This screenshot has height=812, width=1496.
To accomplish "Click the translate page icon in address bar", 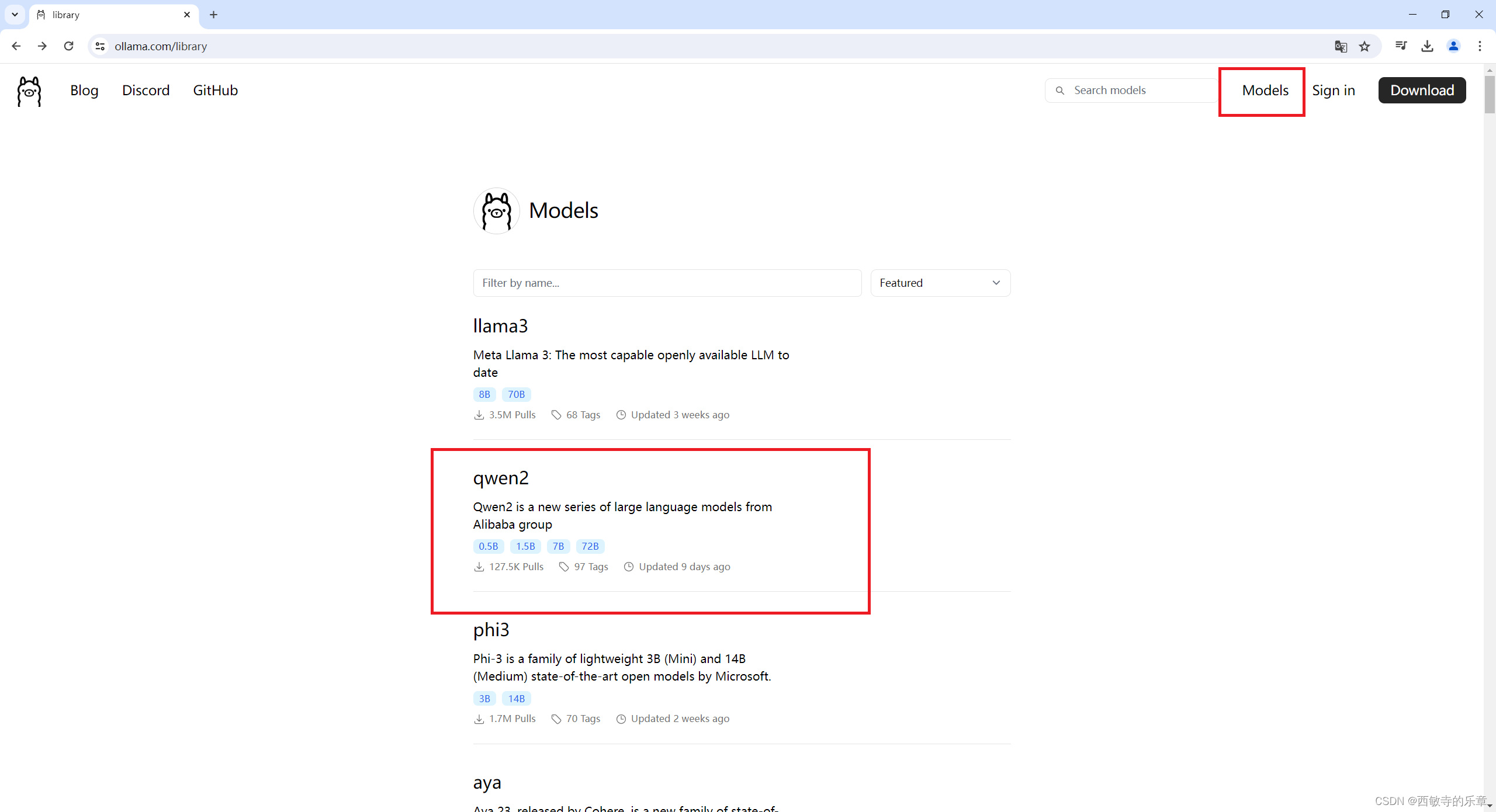I will pyautogui.click(x=1341, y=46).
